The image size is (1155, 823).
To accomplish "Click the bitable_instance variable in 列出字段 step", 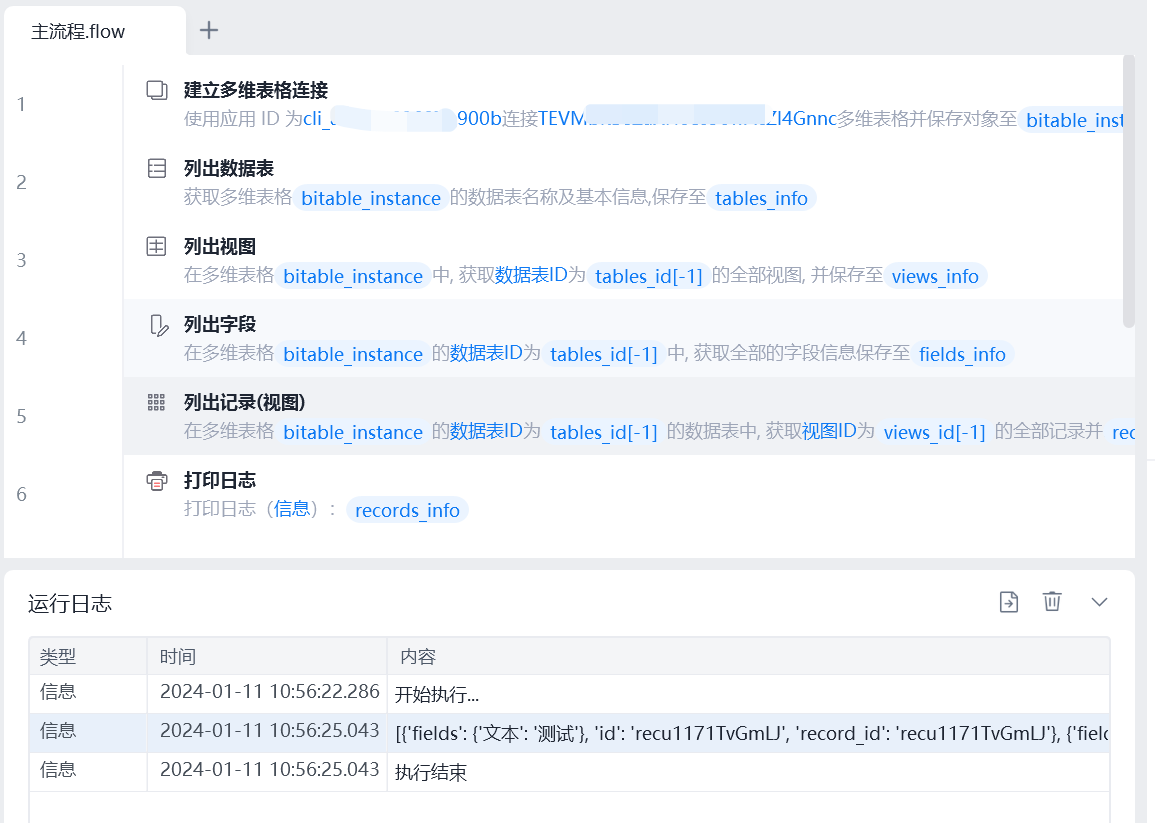I will click(x=353, y=354).
